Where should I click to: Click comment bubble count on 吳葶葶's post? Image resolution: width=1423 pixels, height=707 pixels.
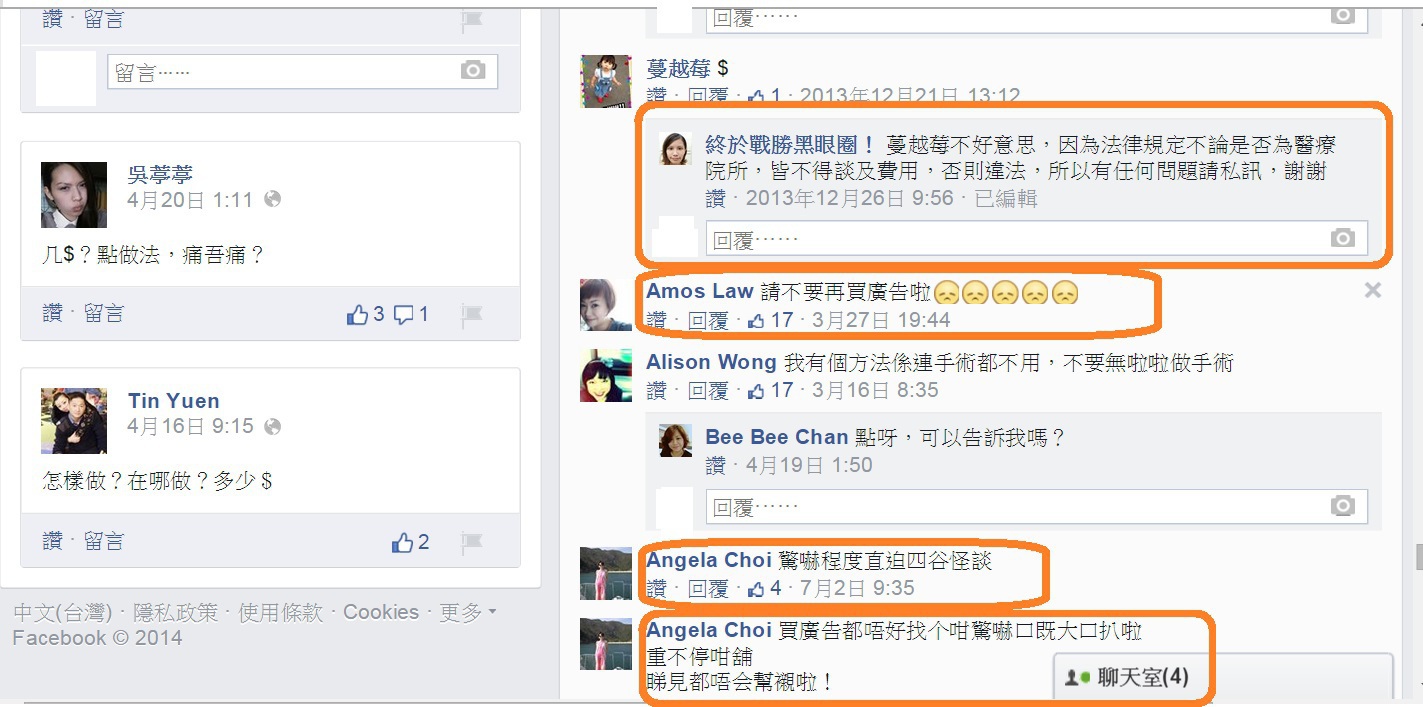411,314
